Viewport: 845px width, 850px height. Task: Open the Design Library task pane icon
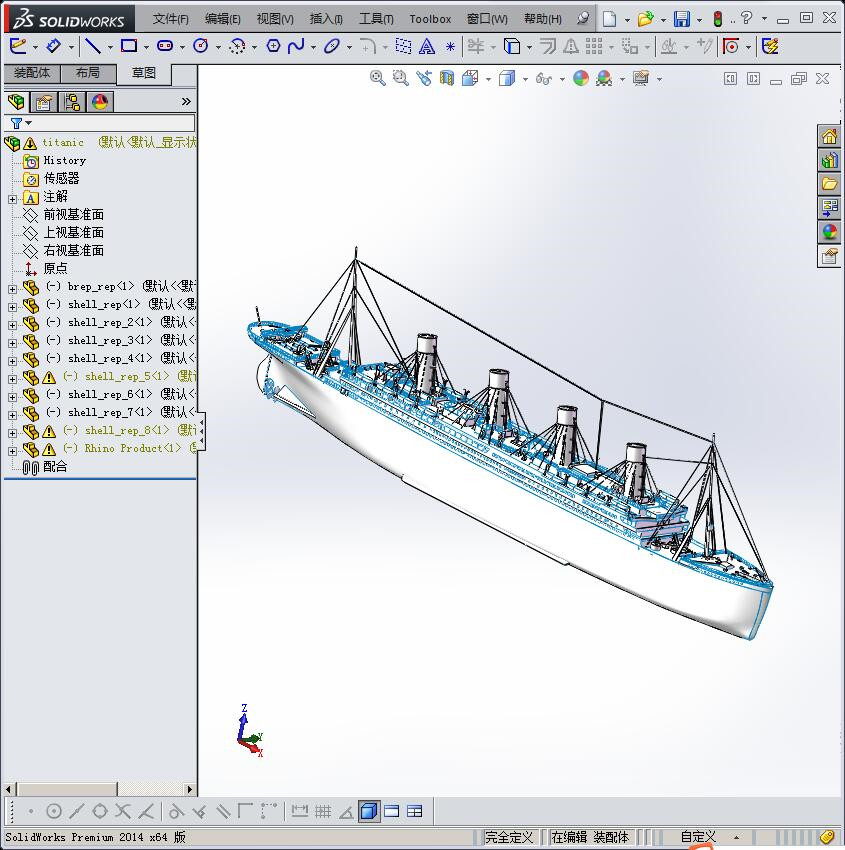pos(829,160)
